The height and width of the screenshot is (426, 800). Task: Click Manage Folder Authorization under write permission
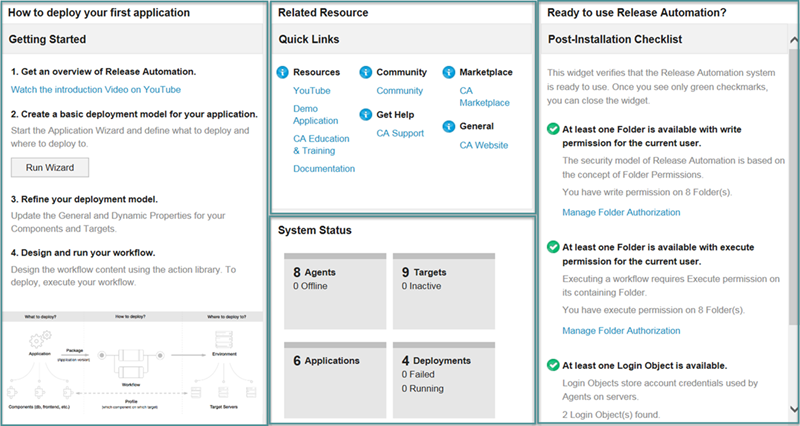click(x=621, y=213)
